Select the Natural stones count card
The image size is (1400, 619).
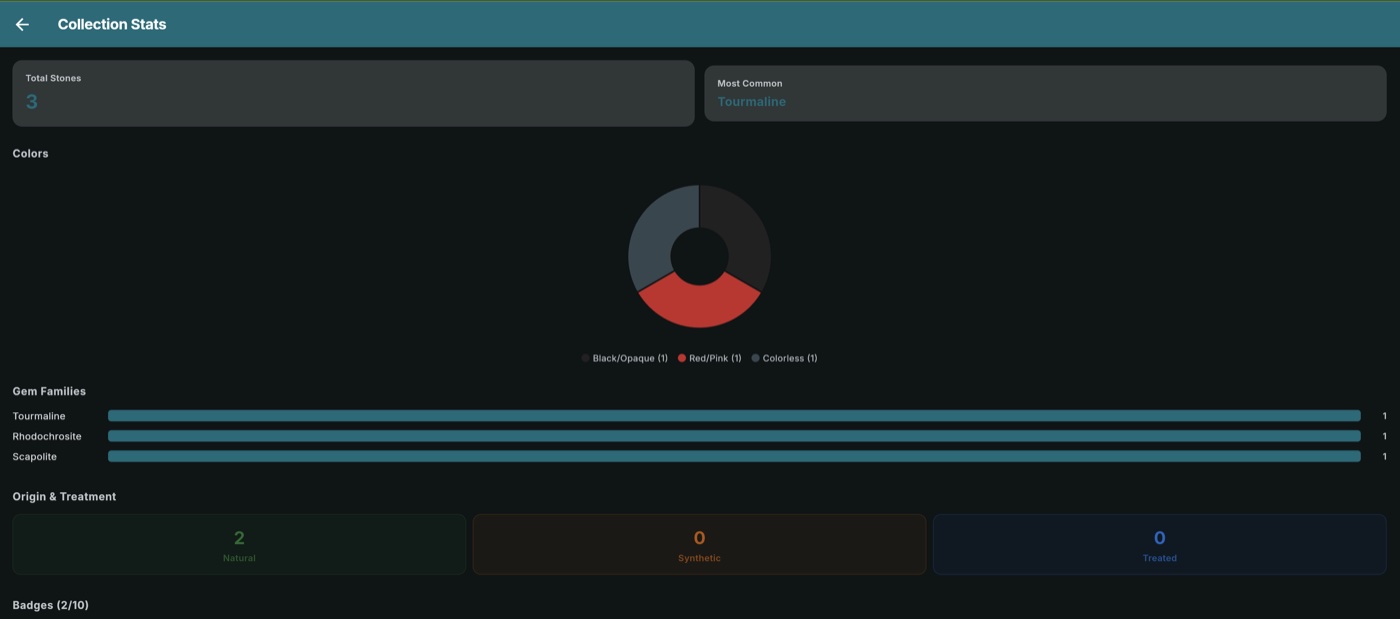239,545
